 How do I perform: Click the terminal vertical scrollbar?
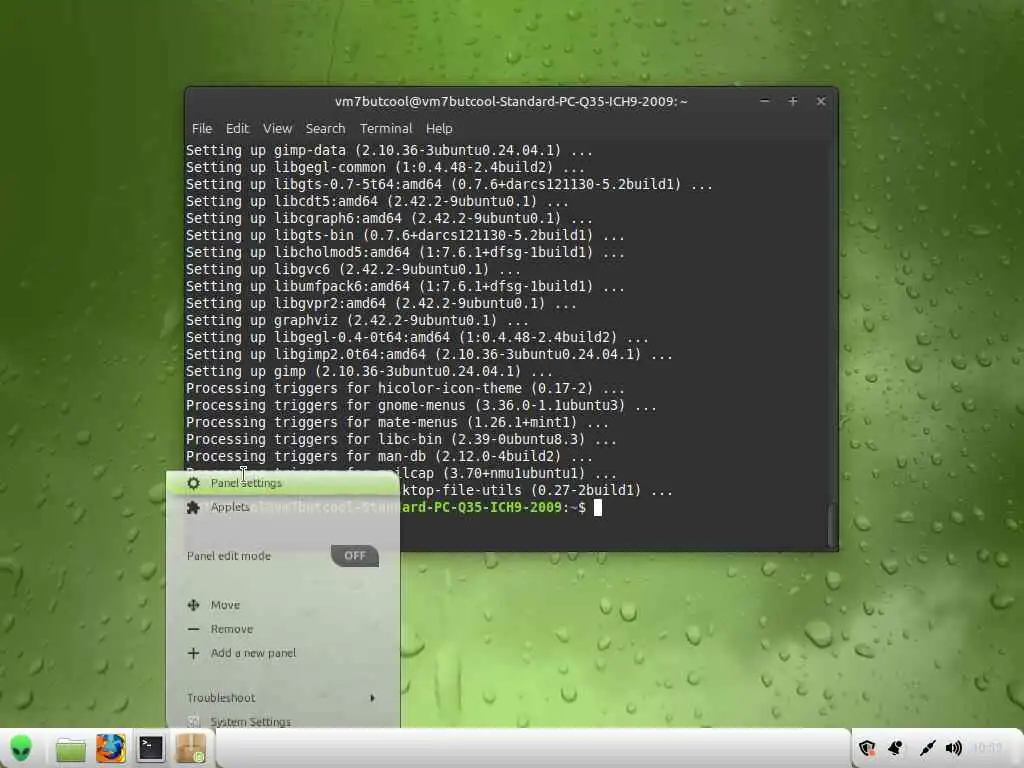(x=831, y=526)
